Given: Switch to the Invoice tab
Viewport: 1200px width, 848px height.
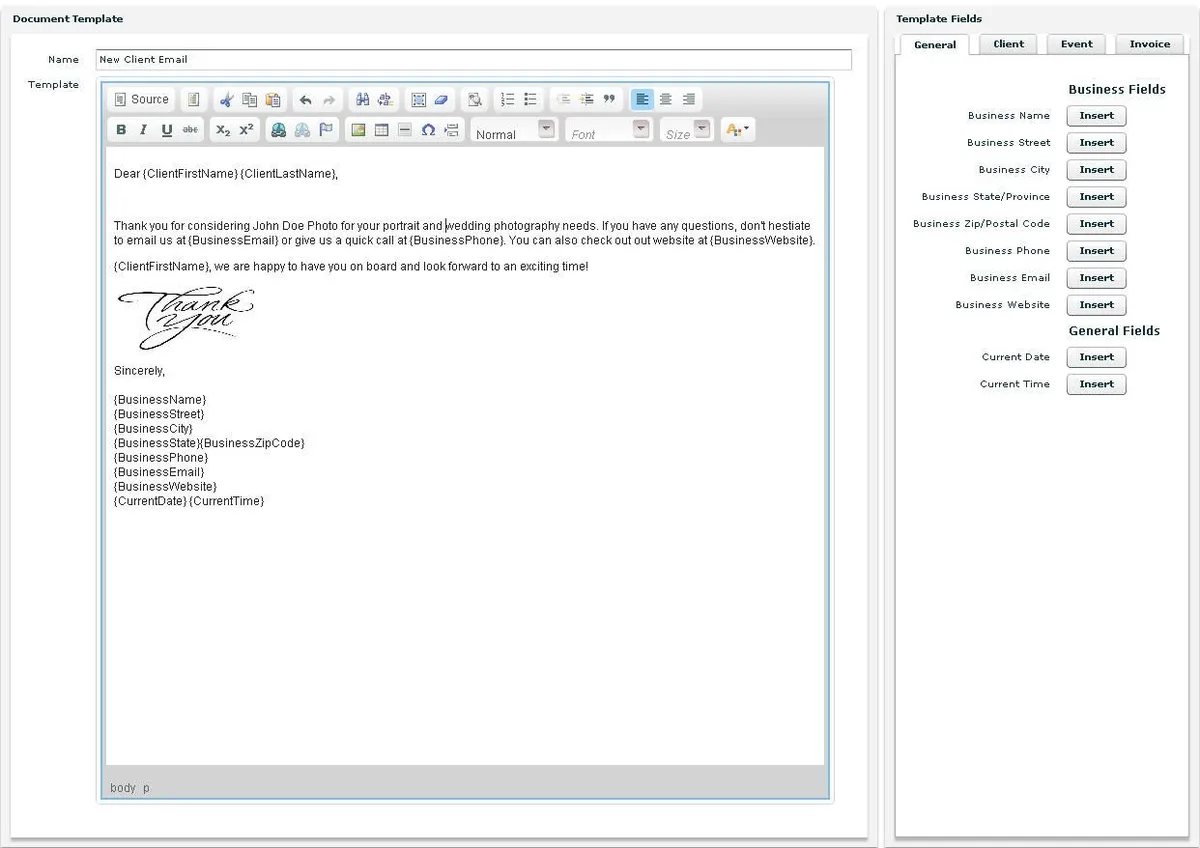Looking at the screenshot, I should click(x=1150, y=44).
